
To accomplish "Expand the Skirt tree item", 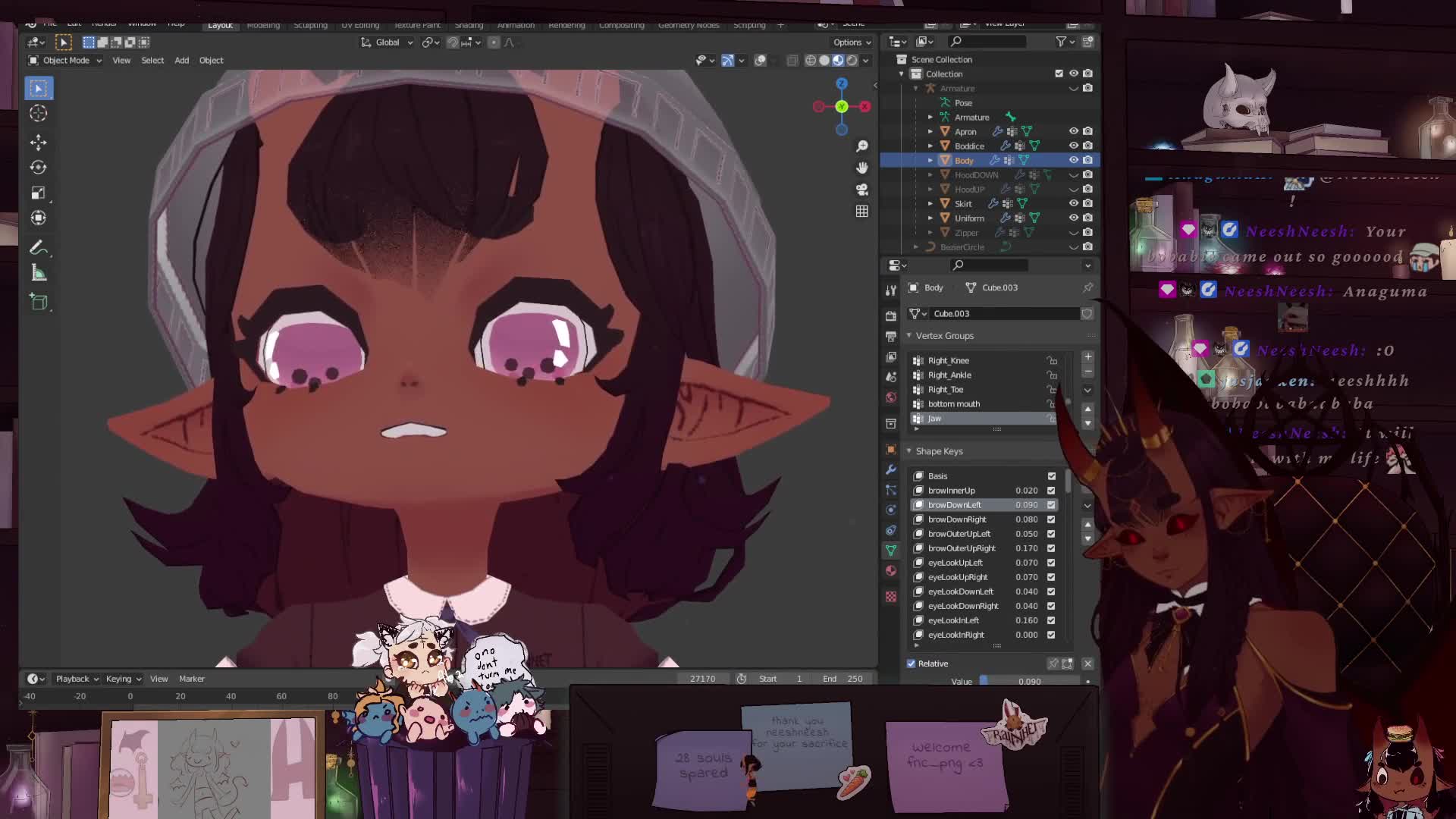I will (930, 203).
